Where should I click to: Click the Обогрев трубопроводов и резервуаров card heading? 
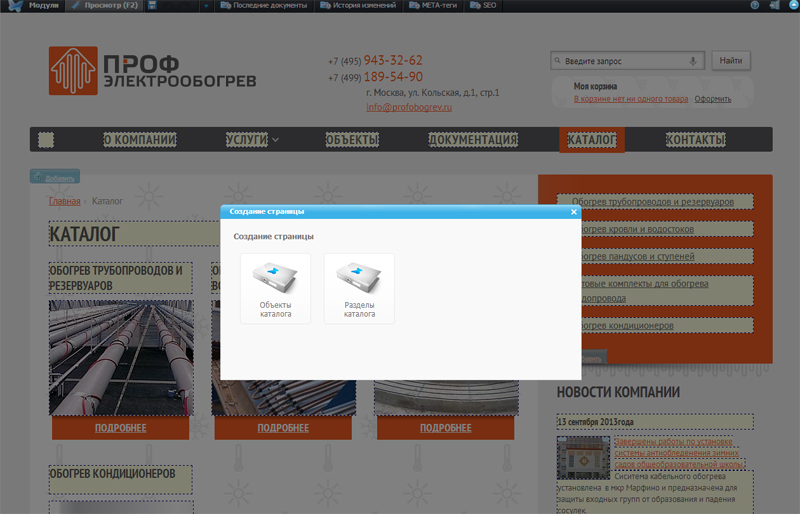coord(121,278)
